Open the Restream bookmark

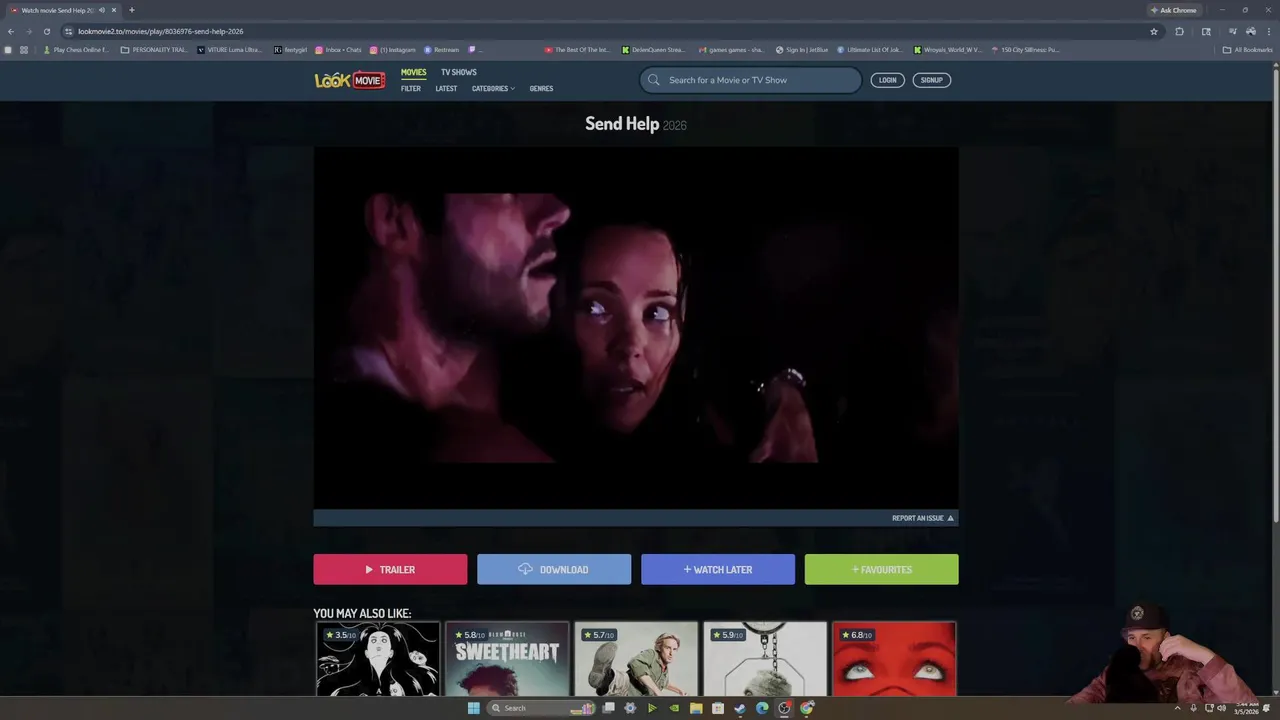pos(442,49)
